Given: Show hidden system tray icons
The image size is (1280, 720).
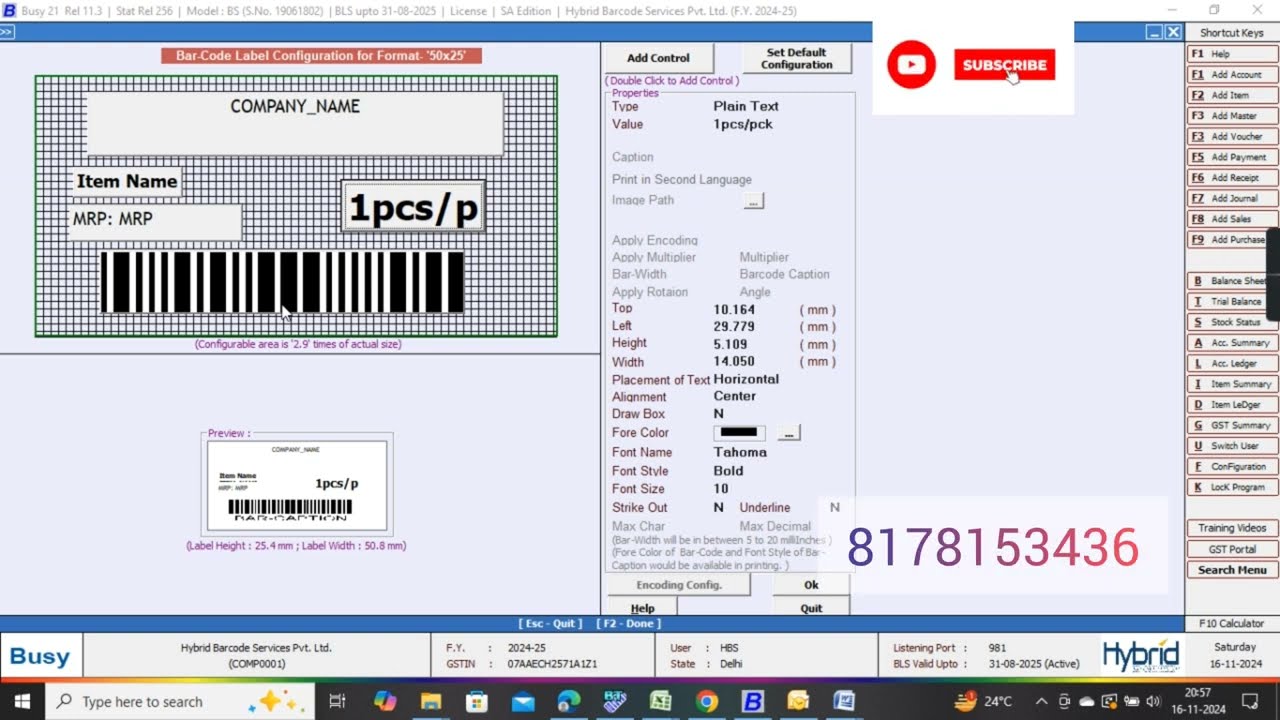Looking at the screenshot, I should pos(1041,701).
